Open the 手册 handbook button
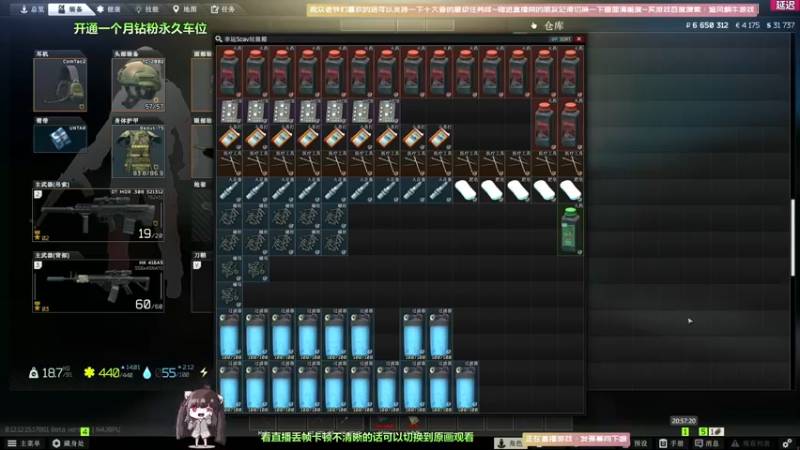The width and height of the screenshot is (800, 450). 671,443
